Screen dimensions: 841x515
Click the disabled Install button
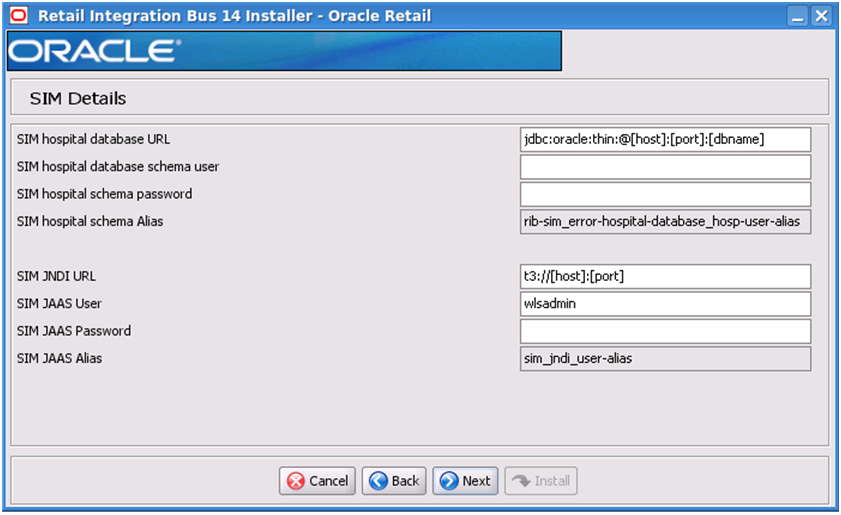[541, 481]
